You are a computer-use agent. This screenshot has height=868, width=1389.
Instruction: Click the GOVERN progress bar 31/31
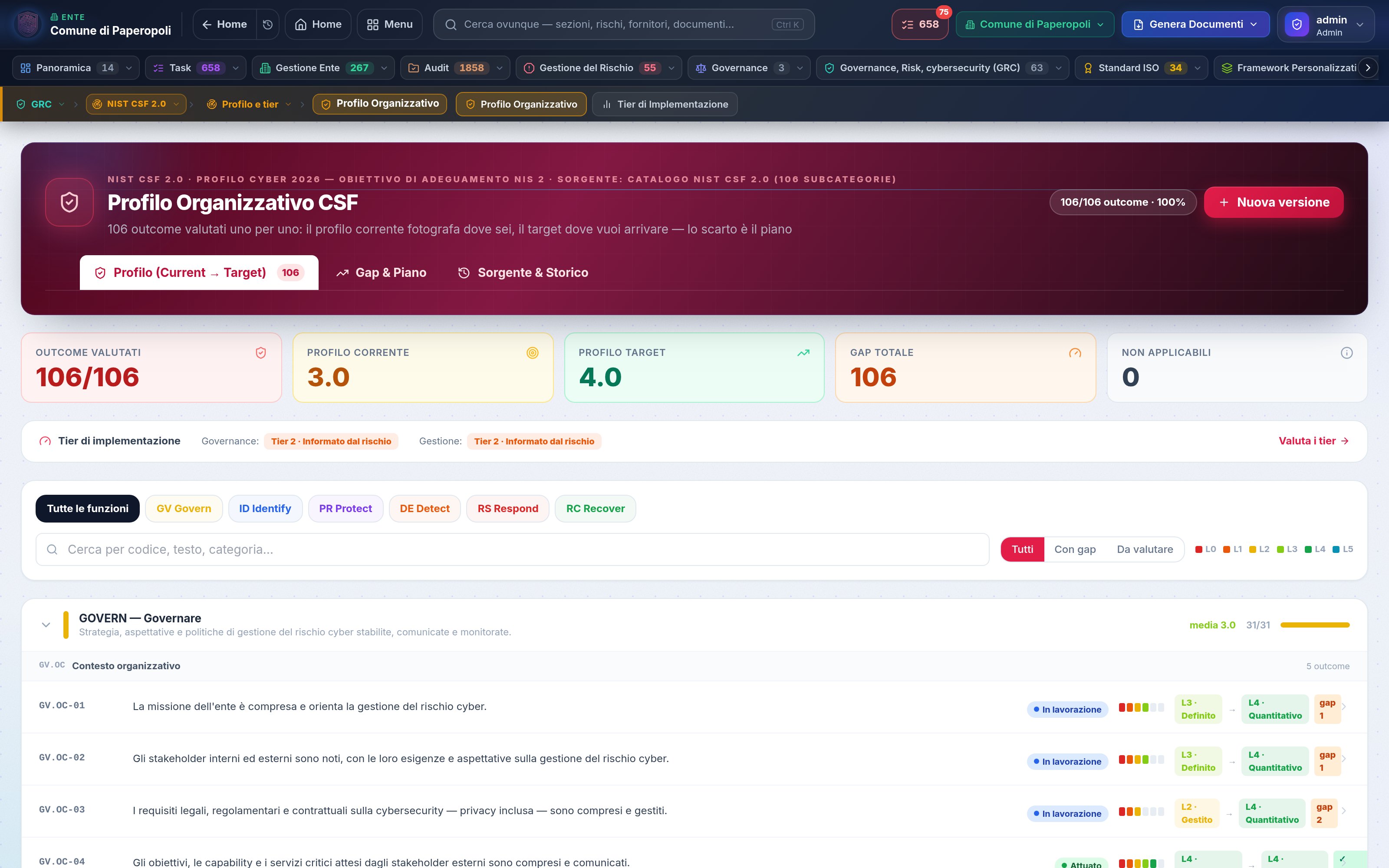(1315, 625)
